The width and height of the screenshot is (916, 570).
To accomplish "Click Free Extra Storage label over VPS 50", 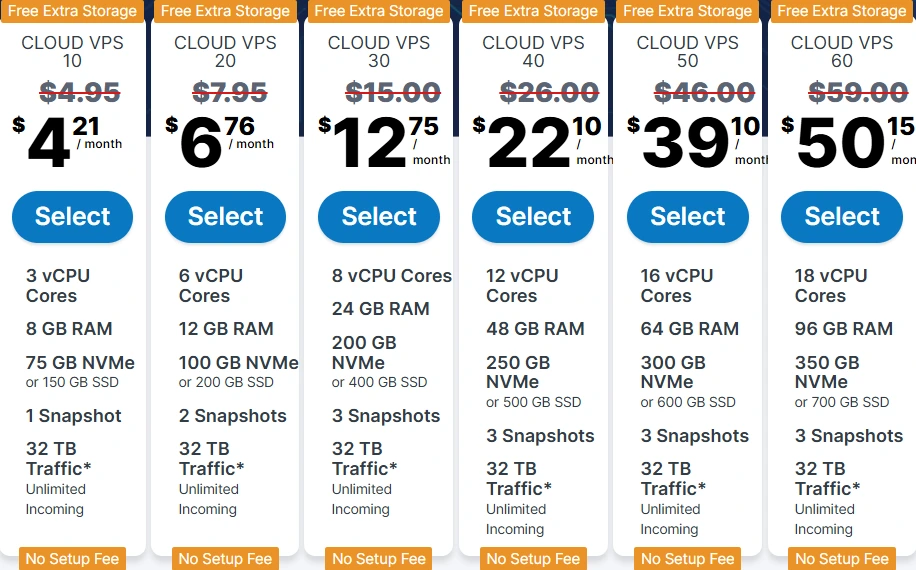I will [687, 11].
